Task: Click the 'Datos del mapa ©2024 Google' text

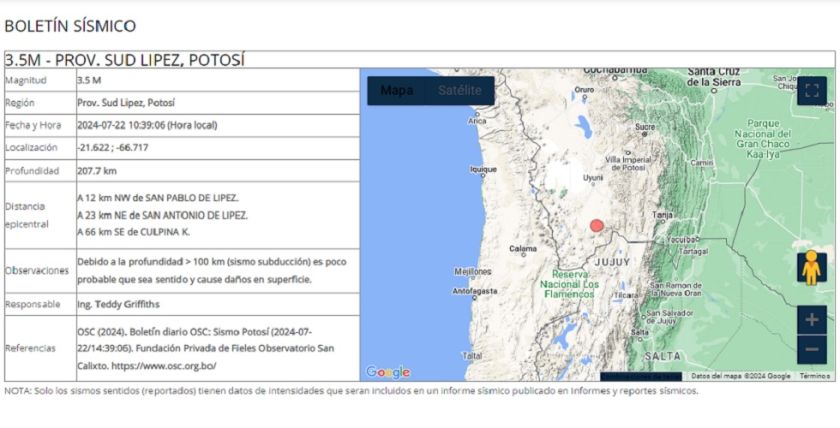Action: point(741,376)
